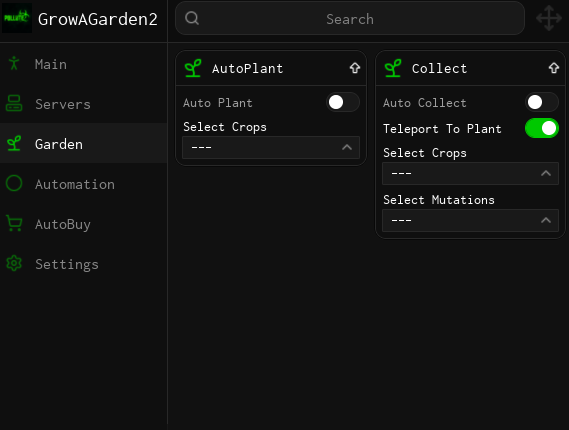Image resolution: width=569 pixels, height=430 pixels.
Task: Click the move window arrows icon
Action: [549, 18]
